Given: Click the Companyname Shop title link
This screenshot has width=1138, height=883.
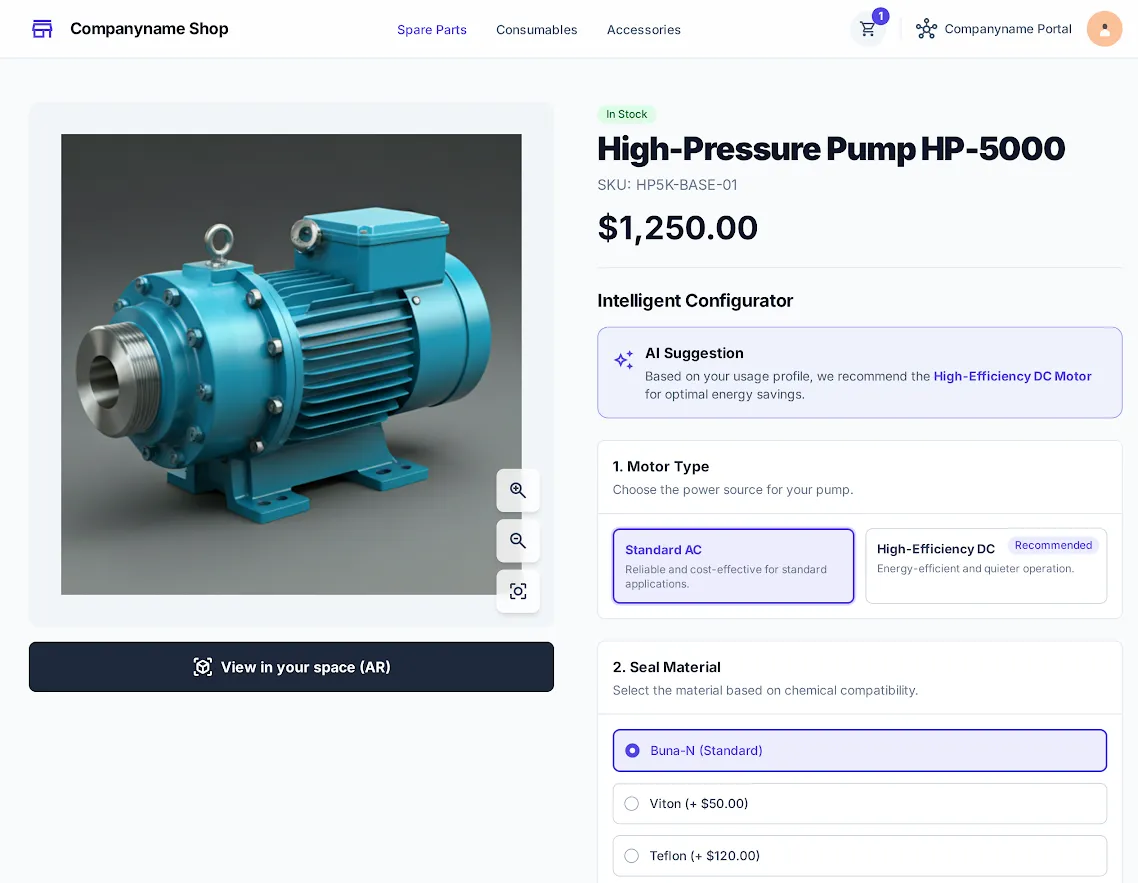Looking at the screenshot, I should [149, 29].
